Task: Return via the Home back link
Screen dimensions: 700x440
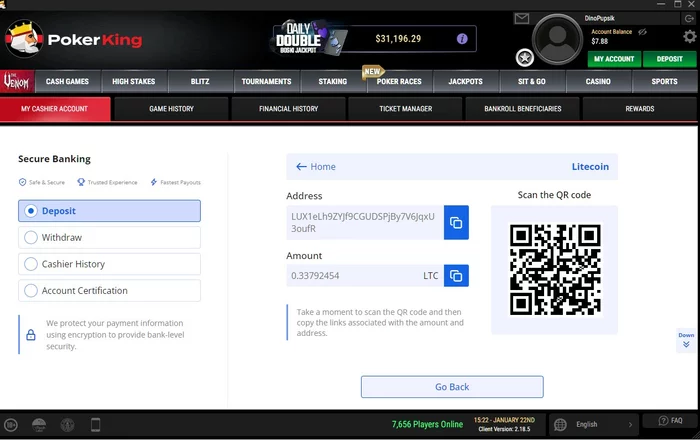Action: click(x=316, y=167)
